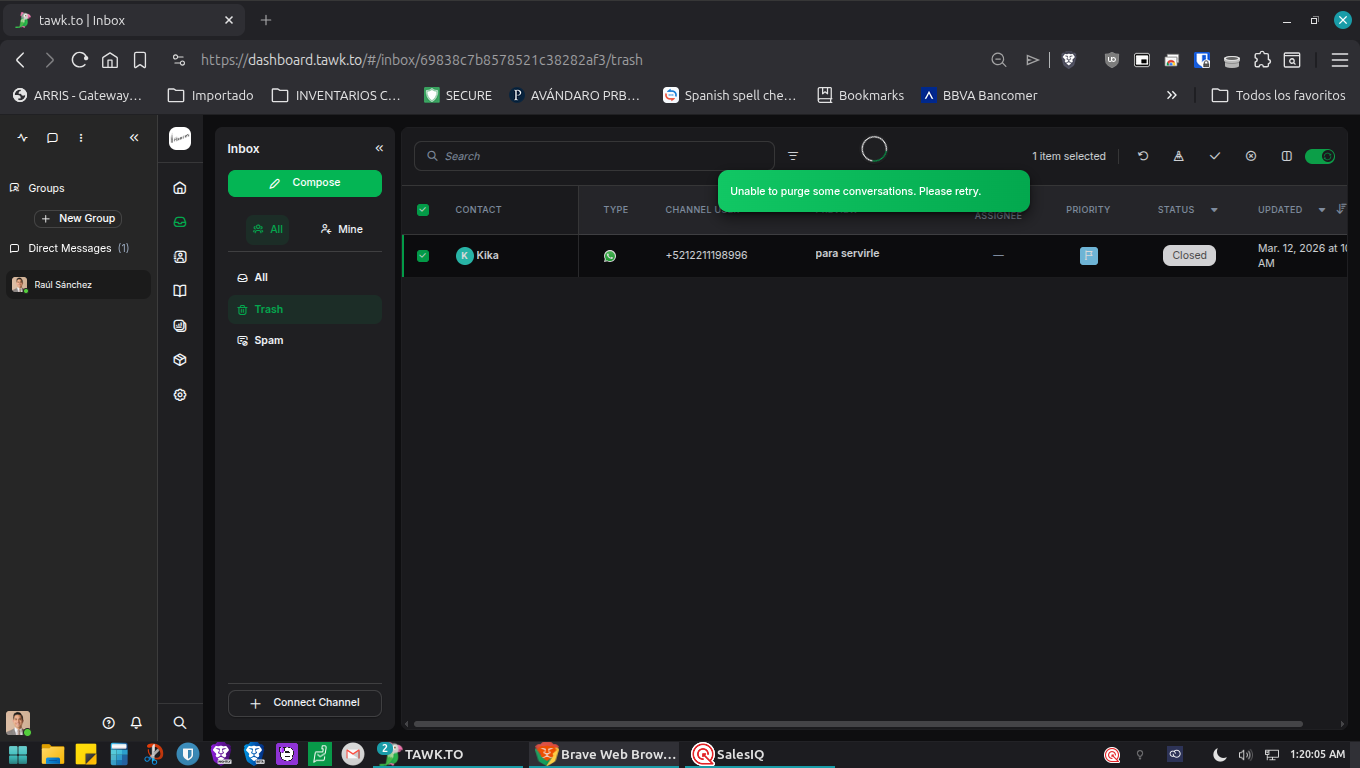Click the restore conversation icon in toolbar
Screen dimensions: 1360x768
[x=1143, y=156]
